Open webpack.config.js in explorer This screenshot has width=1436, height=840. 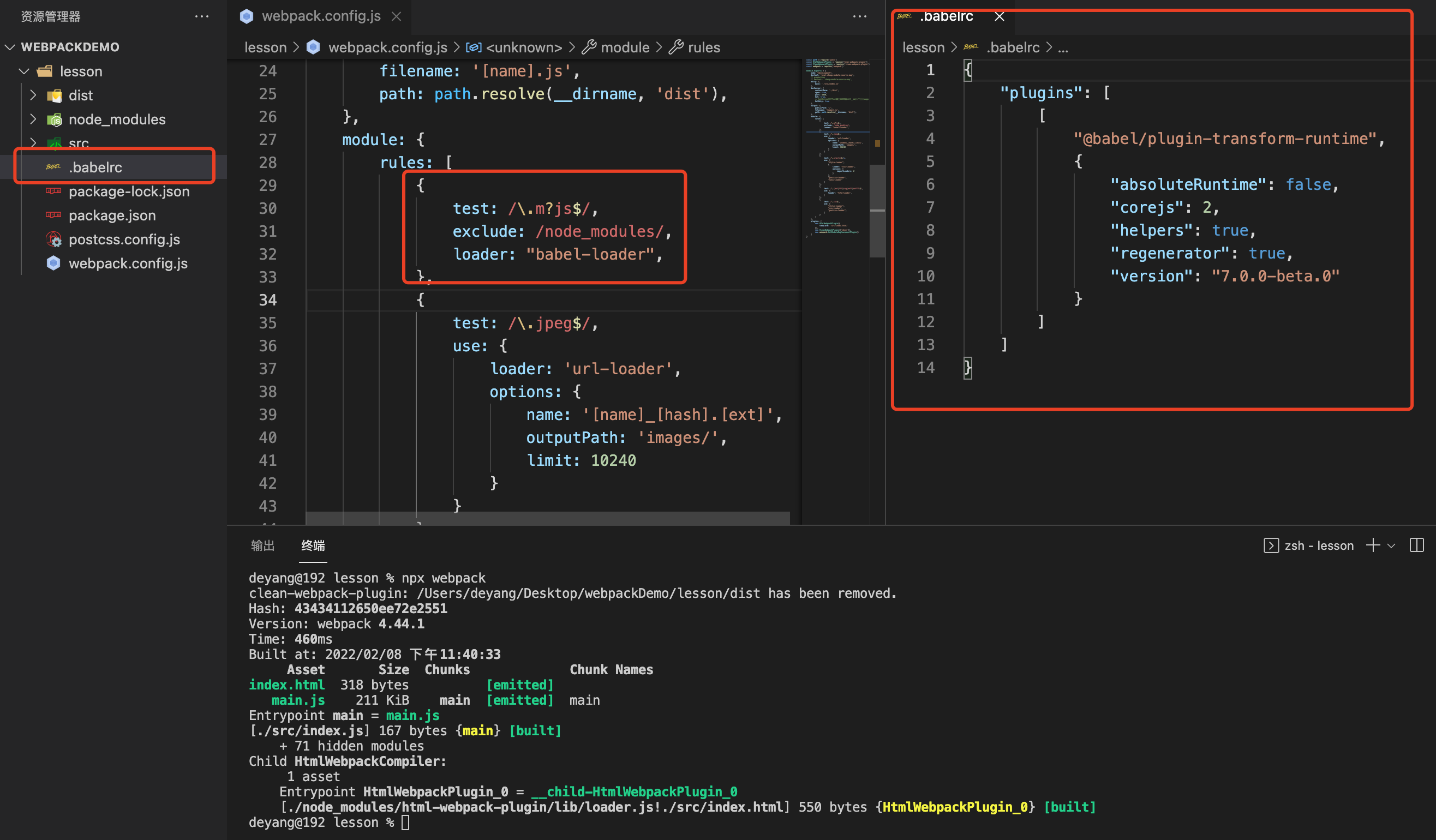[128, 263]
